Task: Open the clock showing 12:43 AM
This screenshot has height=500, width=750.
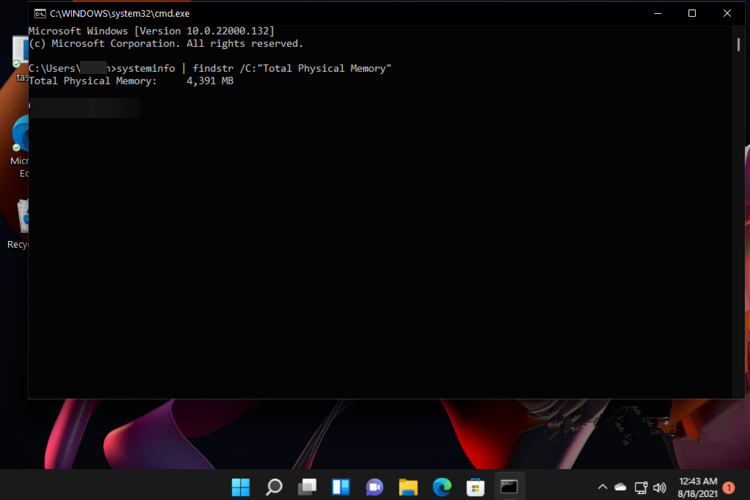Action: pos(697,487)
